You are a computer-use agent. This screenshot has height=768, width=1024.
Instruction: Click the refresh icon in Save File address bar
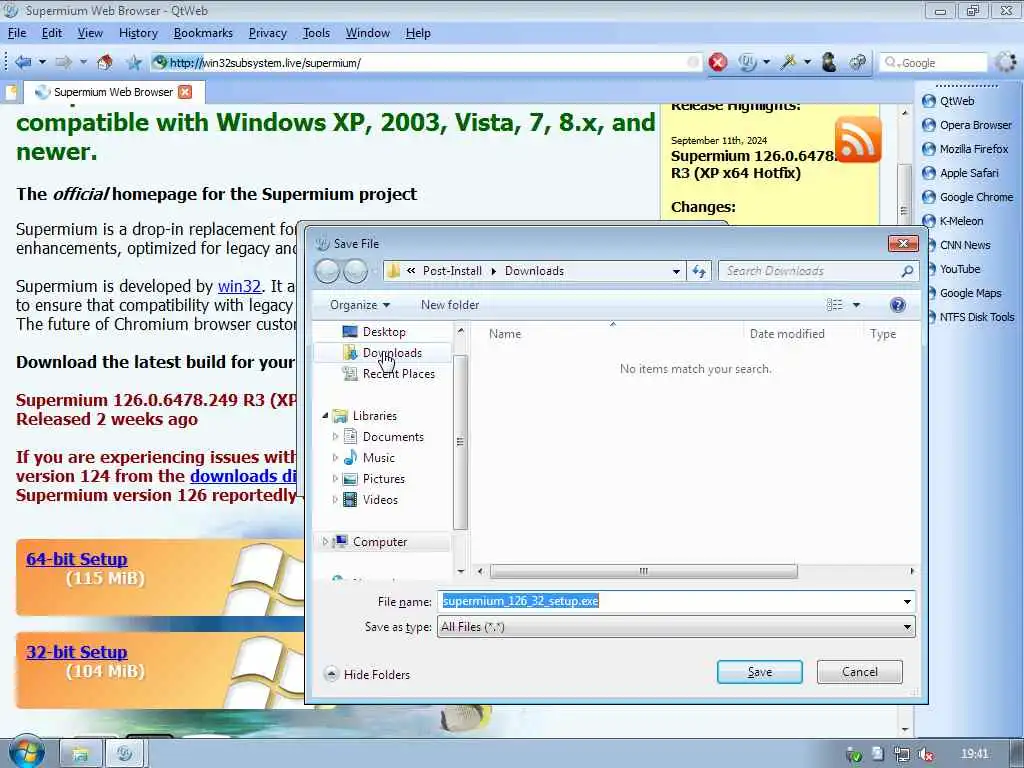(699, 271)
